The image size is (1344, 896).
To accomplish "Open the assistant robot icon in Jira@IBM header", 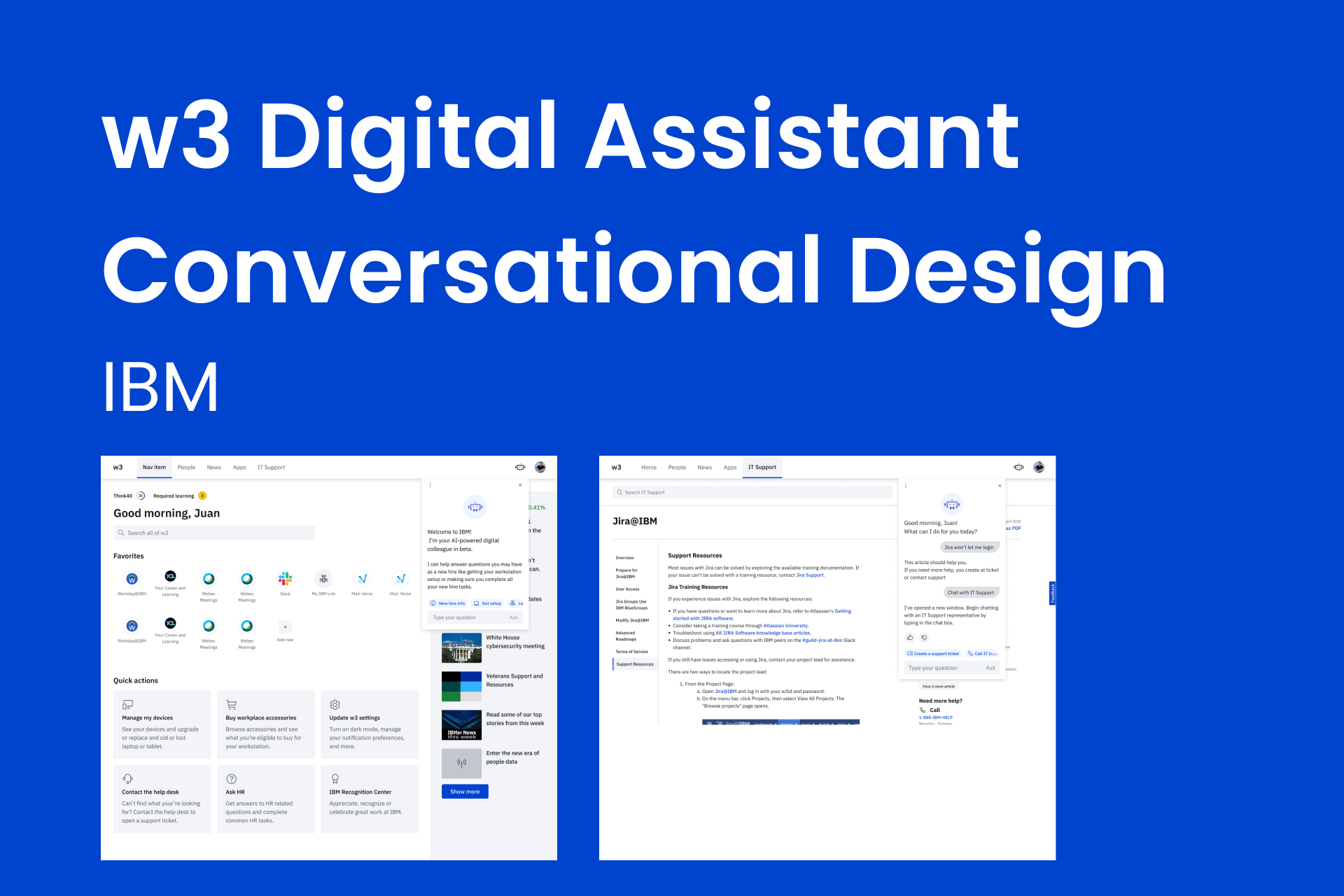I will click(1018, 467).
